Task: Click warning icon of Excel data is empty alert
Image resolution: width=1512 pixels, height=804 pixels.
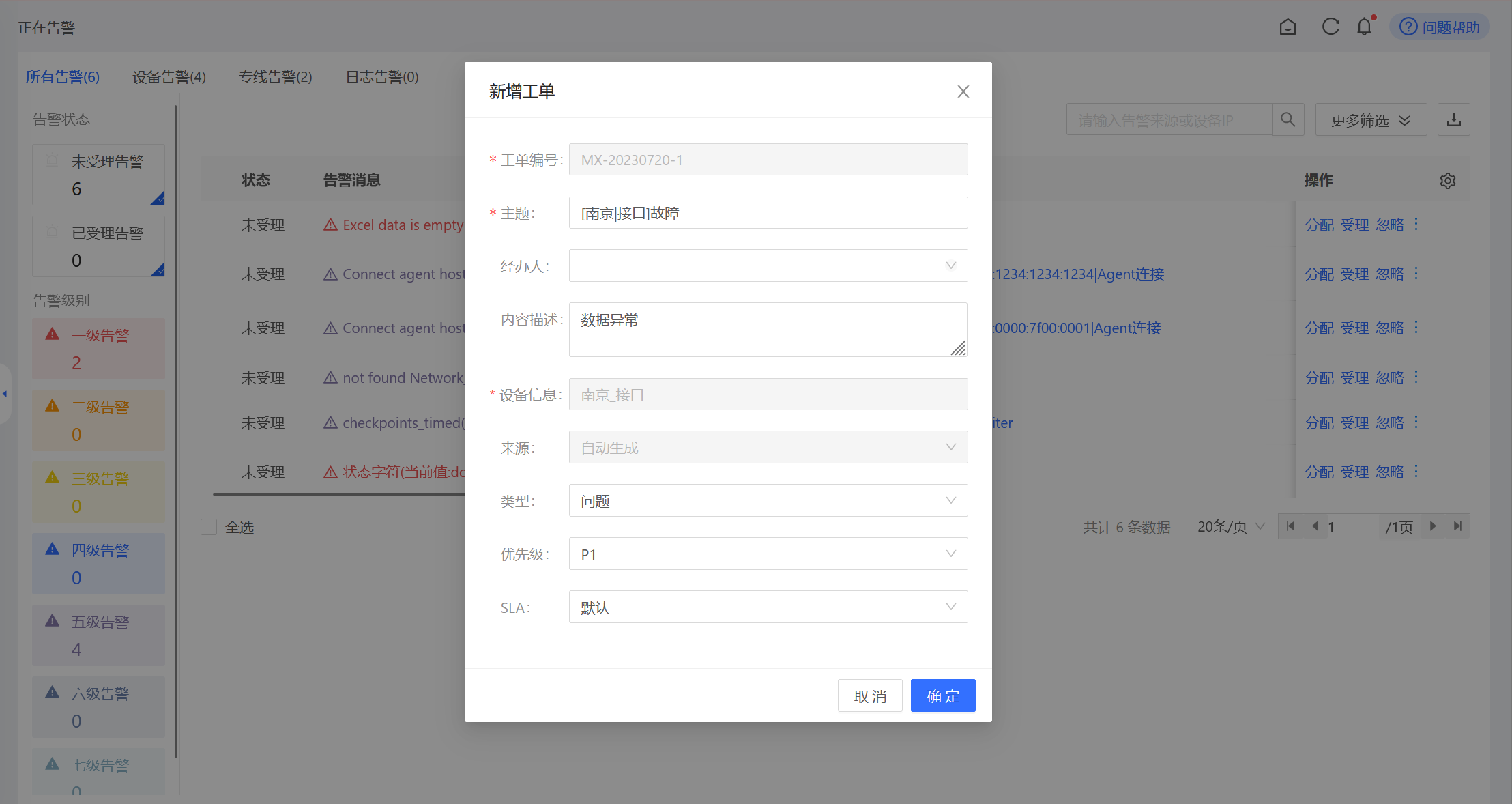Action: coord(331,225)
